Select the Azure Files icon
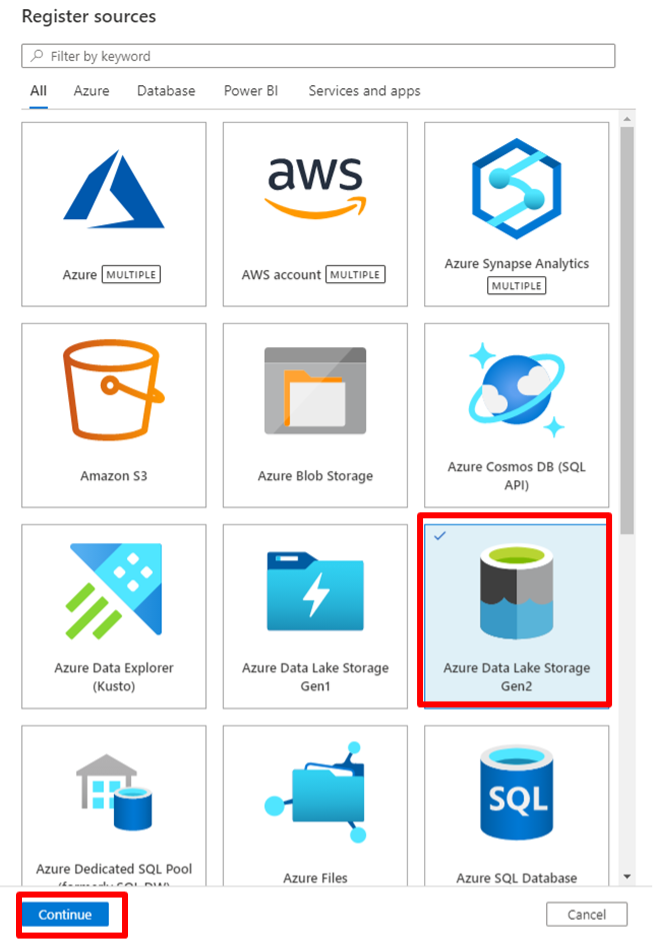Screen dimensions: 654x941 [315, 792]
